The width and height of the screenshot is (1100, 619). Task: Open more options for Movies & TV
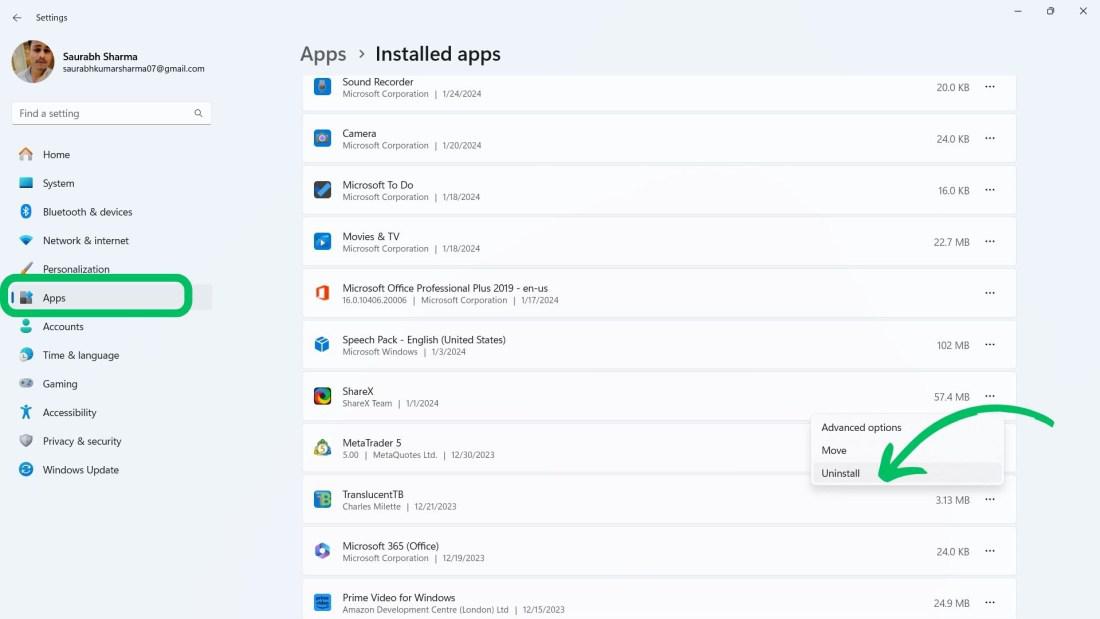click(x=989, y=241)
